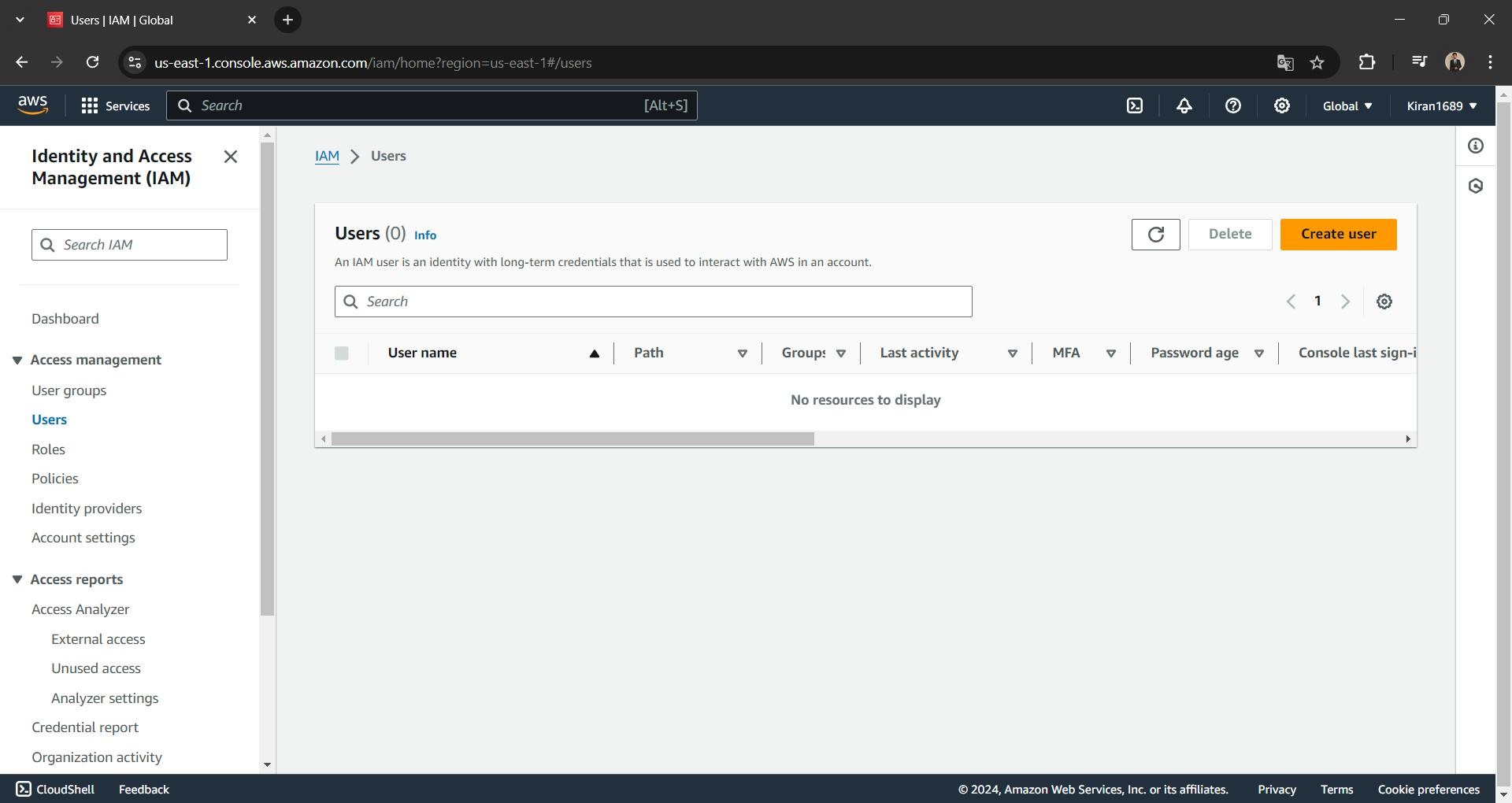Go back in browser history
The image size is (1512, 803).
[x=22, y=62]
